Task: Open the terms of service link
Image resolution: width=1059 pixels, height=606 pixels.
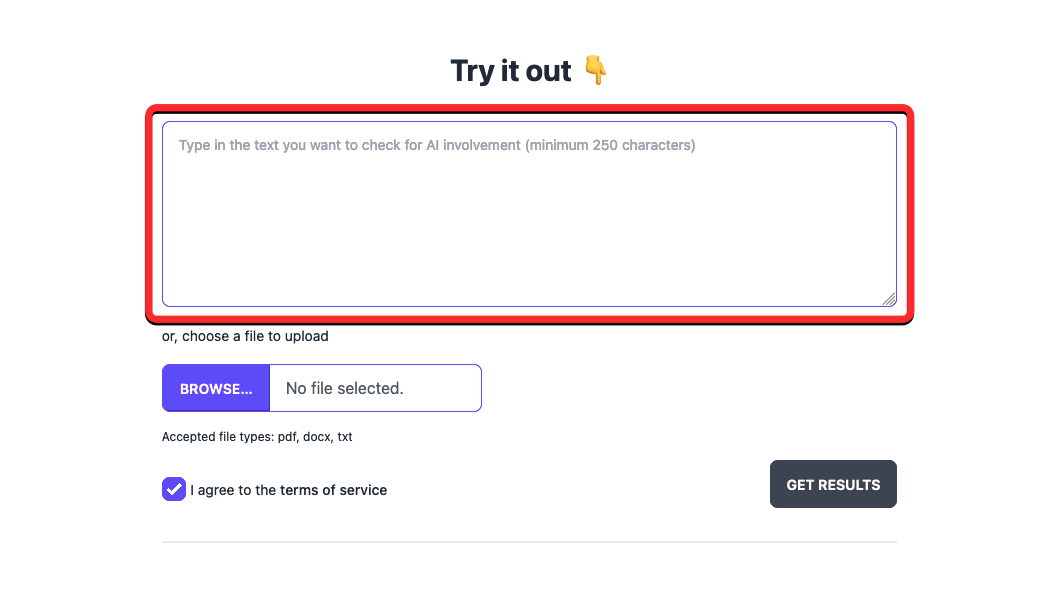Action: (333, 491)
